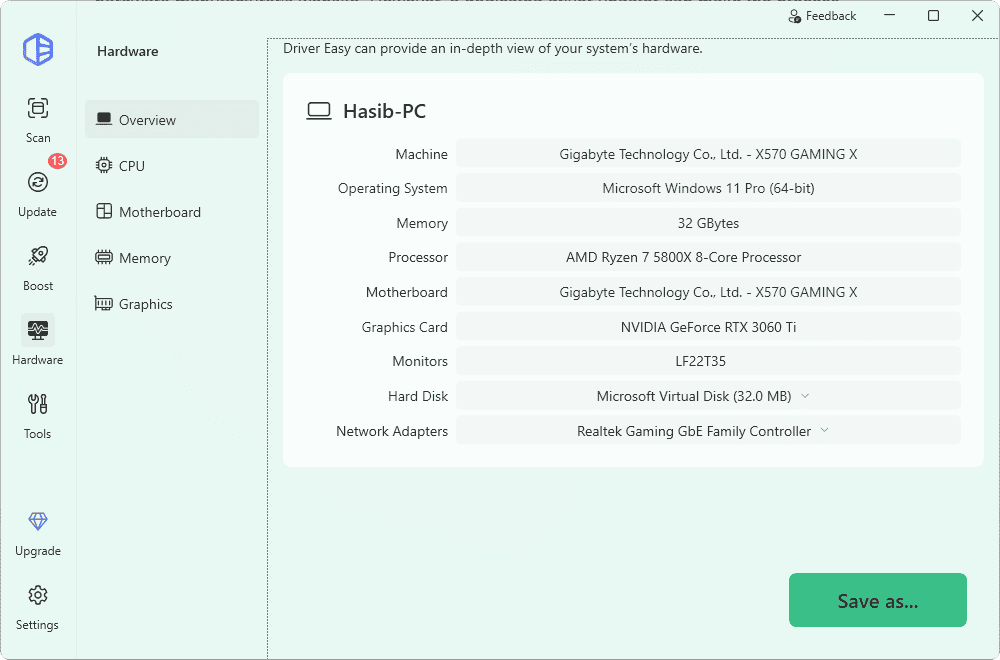Click the Update label in sidebar
Image resolution: width=1000 pixels, height=660 pixels.
click(x=38, y=212)
